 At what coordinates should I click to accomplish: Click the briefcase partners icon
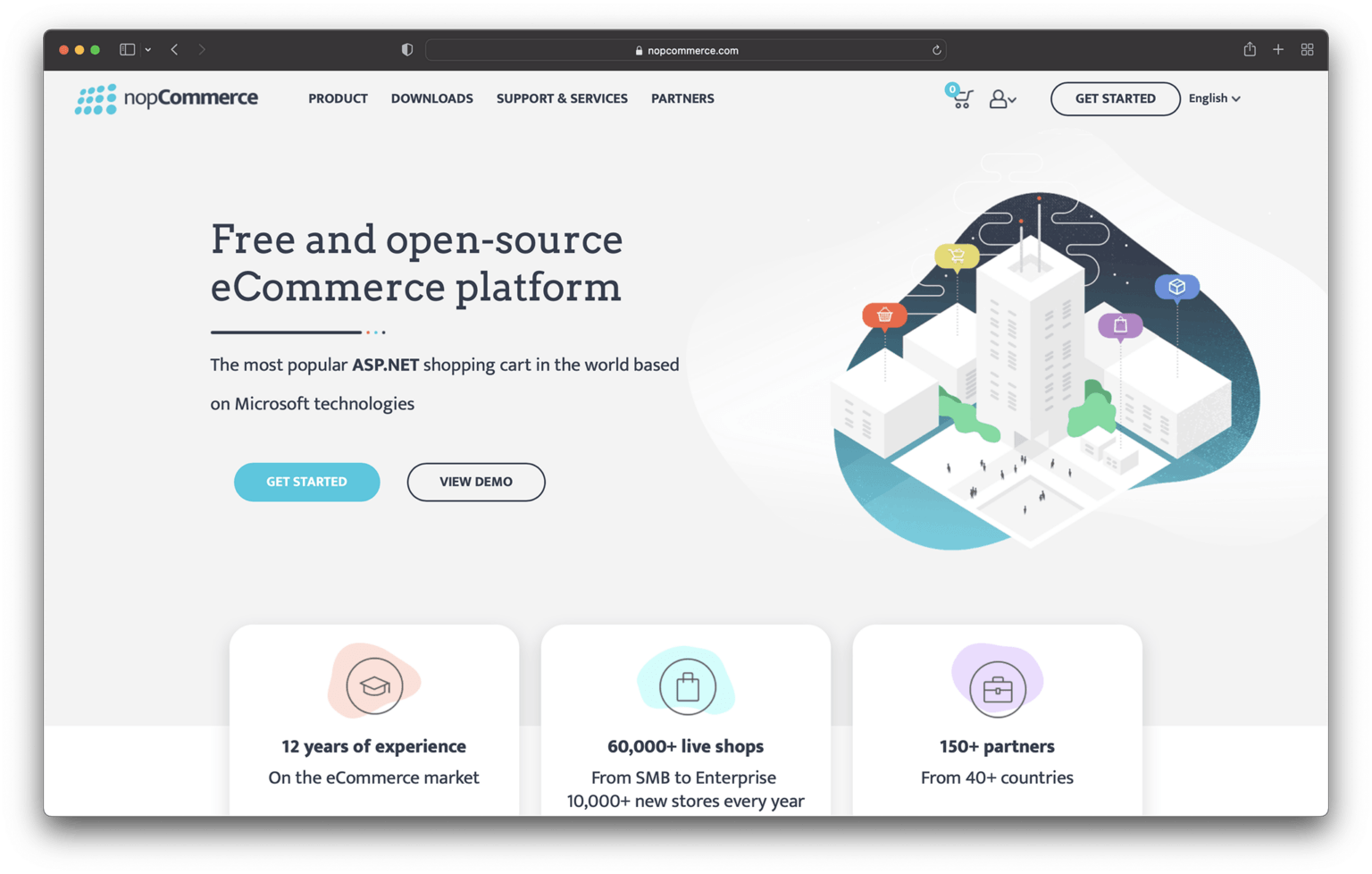[996, 685]
